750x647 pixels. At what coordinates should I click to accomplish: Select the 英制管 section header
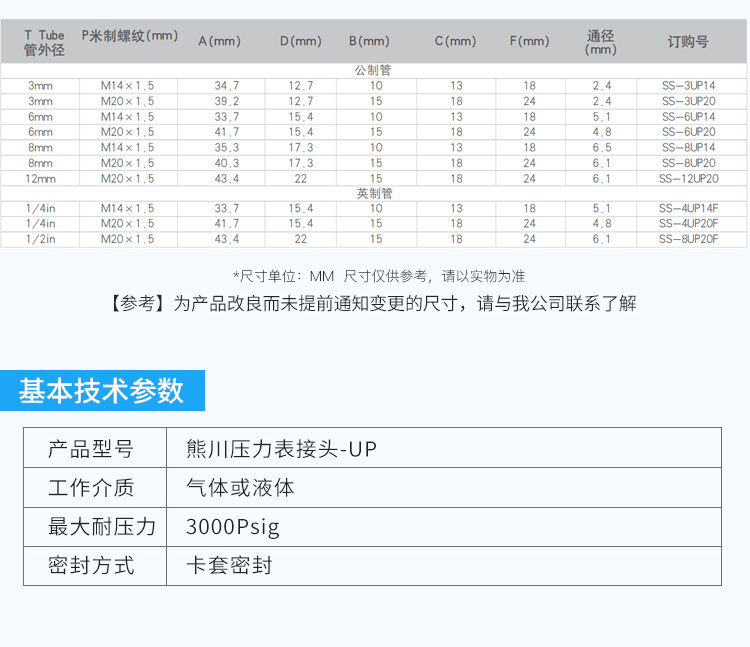(x=374, y=194)
